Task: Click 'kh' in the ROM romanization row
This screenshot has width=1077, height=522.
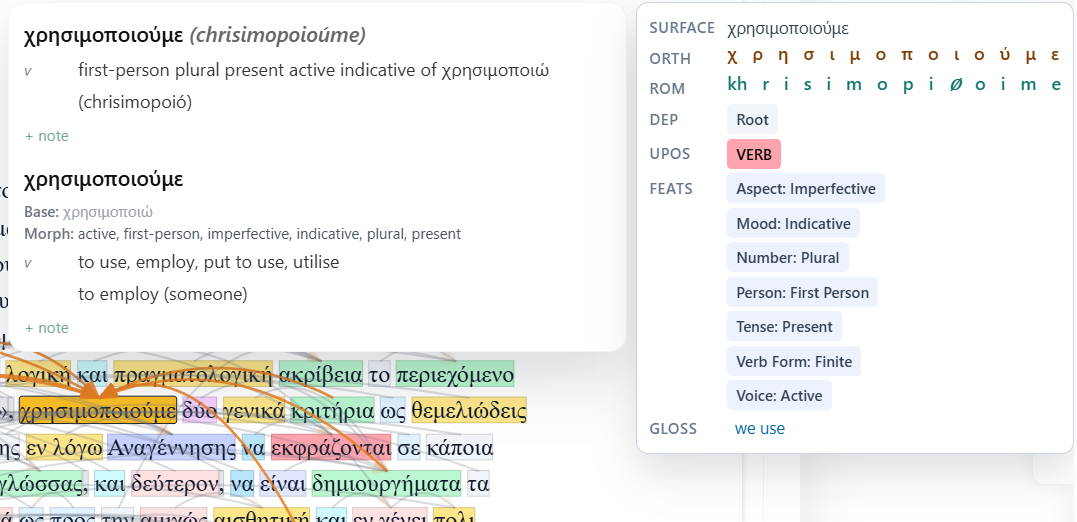Action: pos(737,84)
